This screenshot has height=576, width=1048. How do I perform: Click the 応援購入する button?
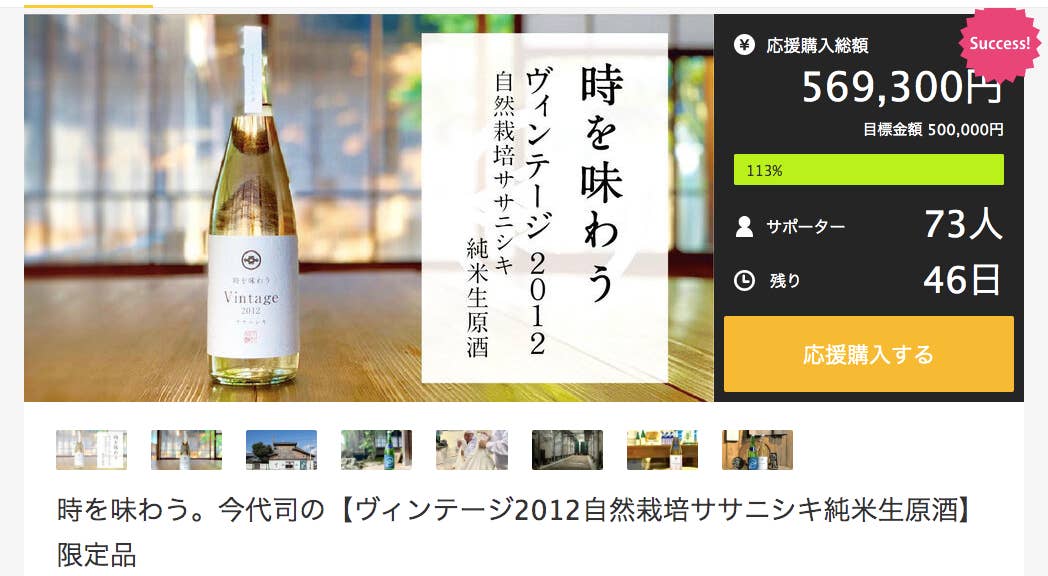pos(868,354)
